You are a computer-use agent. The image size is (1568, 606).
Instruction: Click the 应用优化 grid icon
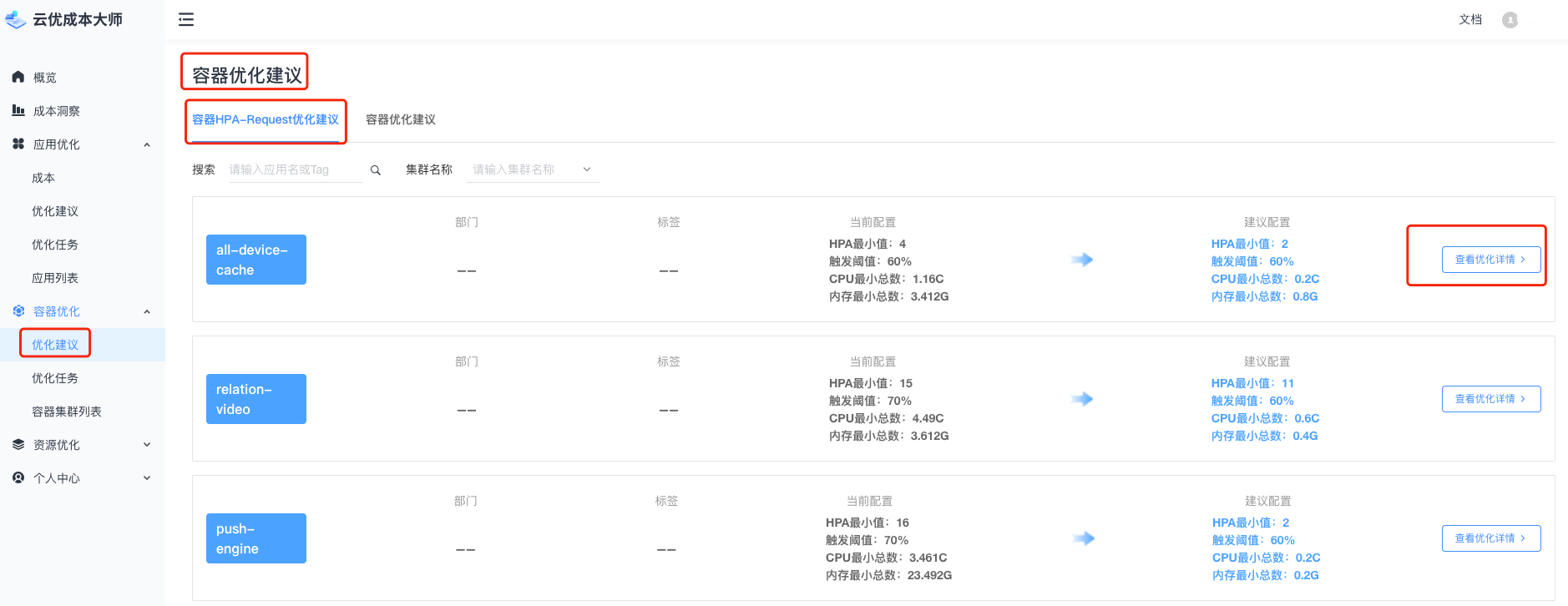18,144
